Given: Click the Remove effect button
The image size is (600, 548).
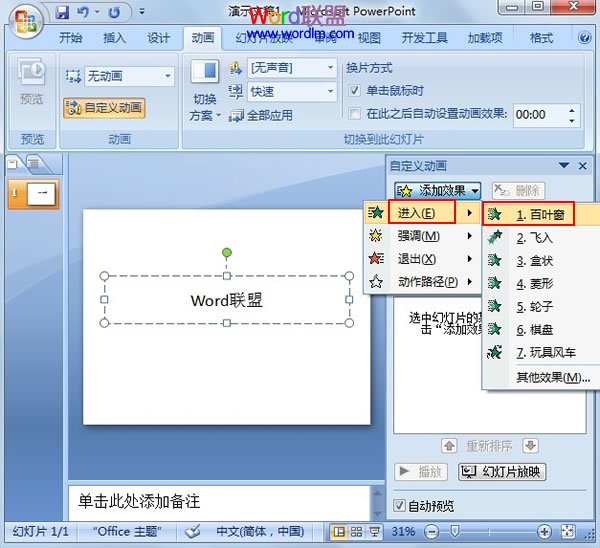Looking at the screenshot, I should coord(518,190).
